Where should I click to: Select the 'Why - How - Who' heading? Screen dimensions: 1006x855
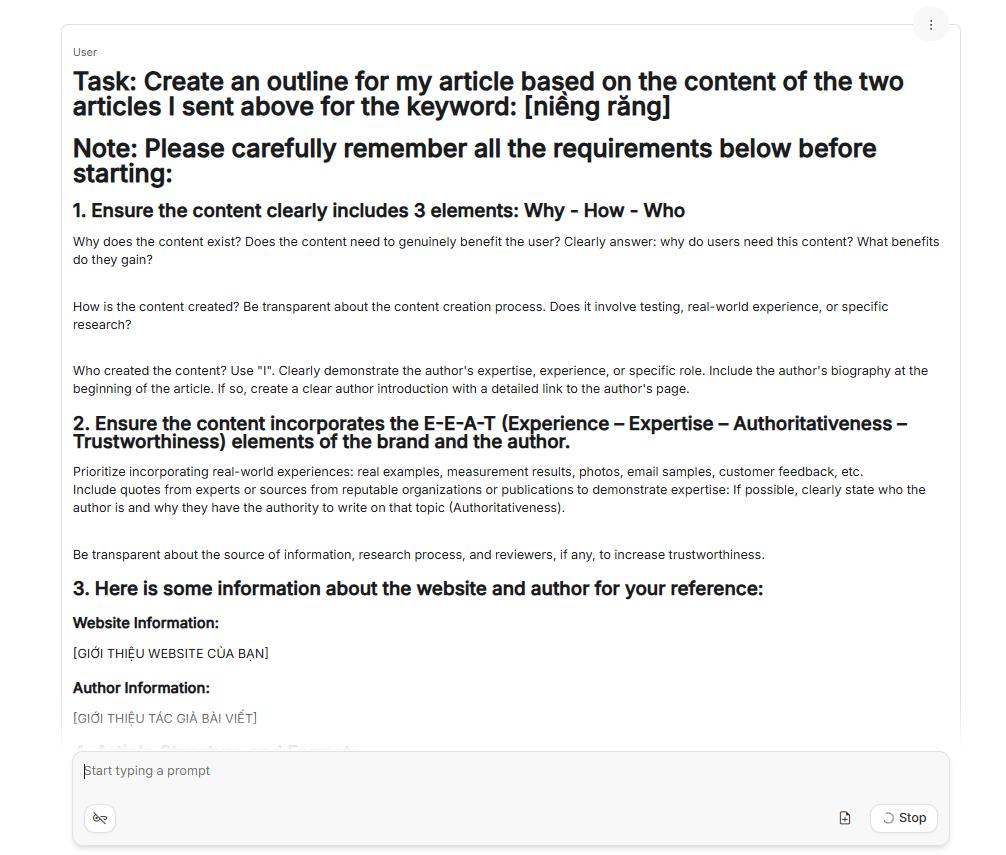378,211
